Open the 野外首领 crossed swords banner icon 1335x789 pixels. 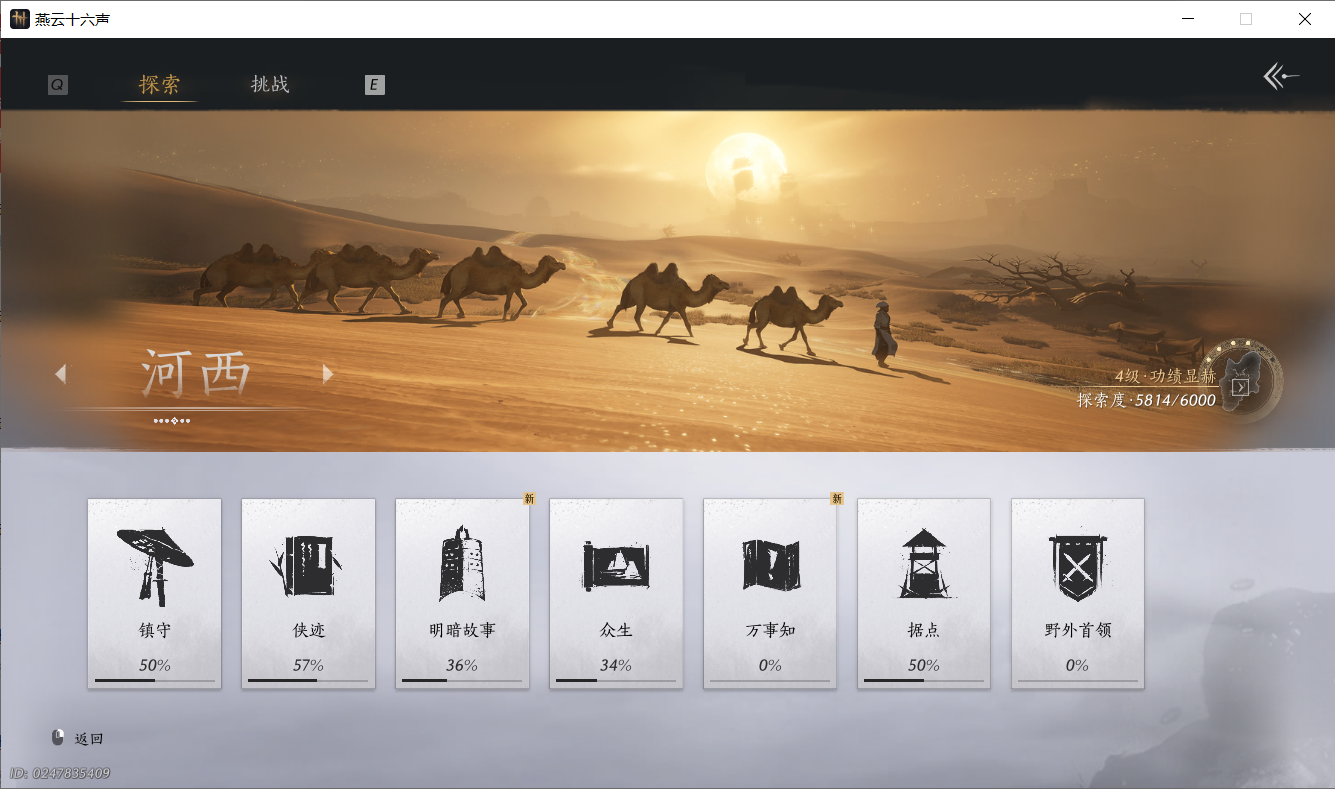click(x=1077, y=567)
